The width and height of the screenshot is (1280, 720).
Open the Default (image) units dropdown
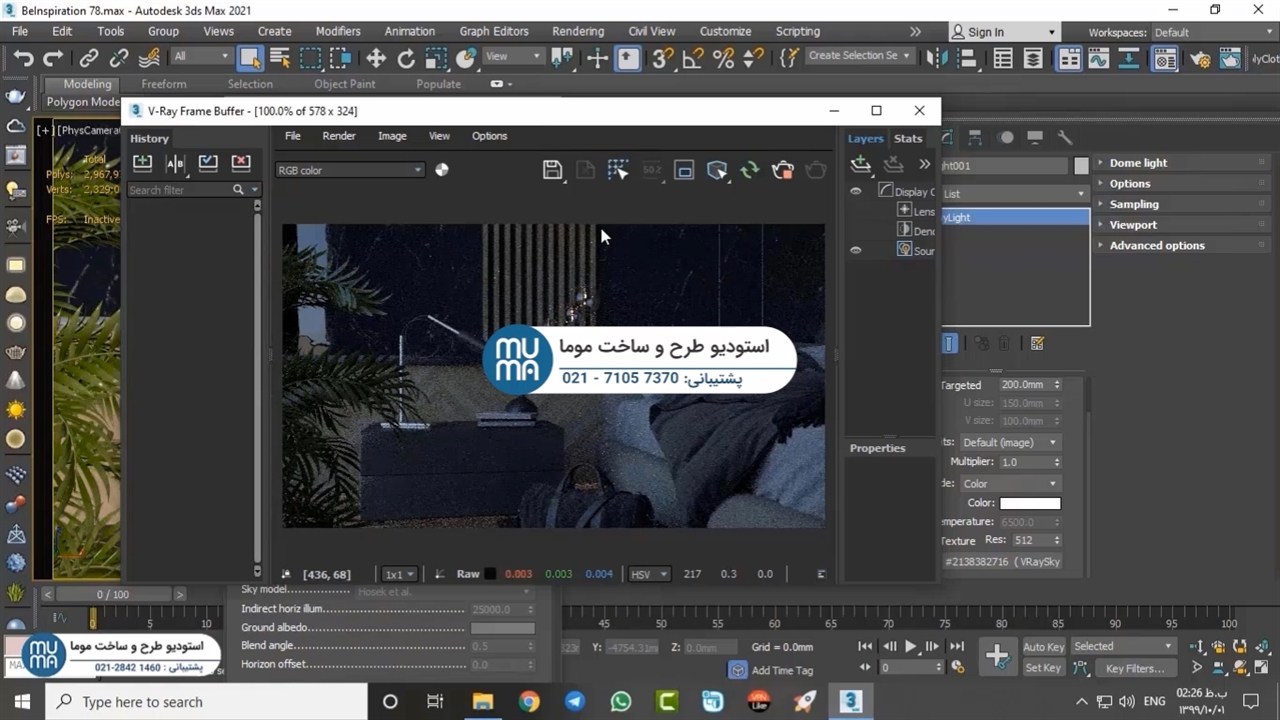[1009, 442]
